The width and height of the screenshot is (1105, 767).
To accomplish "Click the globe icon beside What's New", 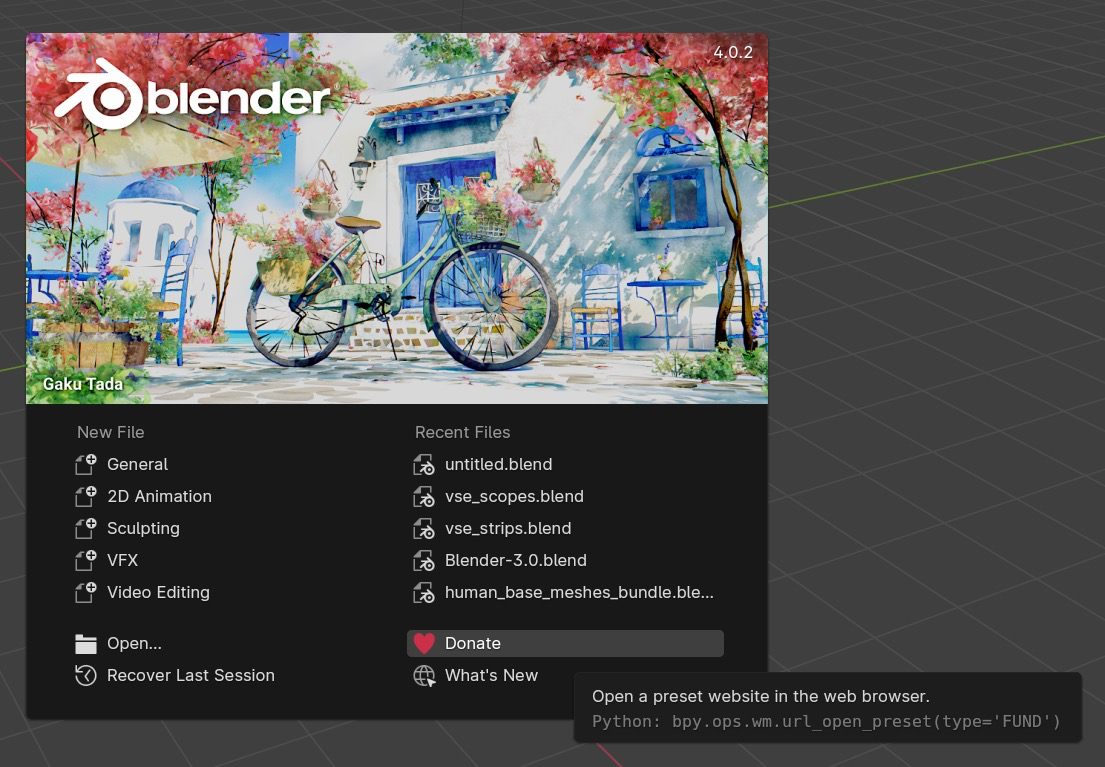I will (x=424, y=675).
